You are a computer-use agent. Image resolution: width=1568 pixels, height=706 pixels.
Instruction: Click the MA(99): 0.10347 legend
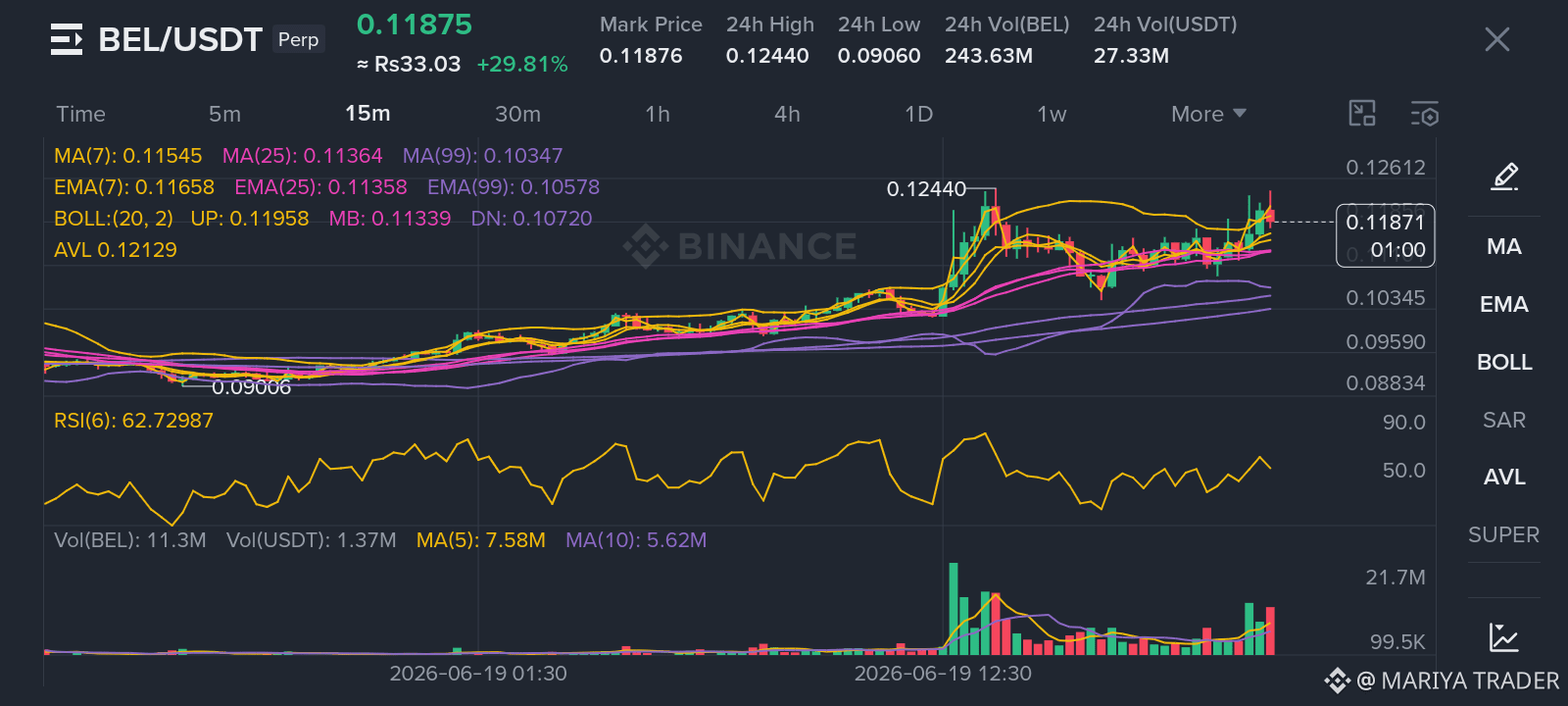(482, 156)
